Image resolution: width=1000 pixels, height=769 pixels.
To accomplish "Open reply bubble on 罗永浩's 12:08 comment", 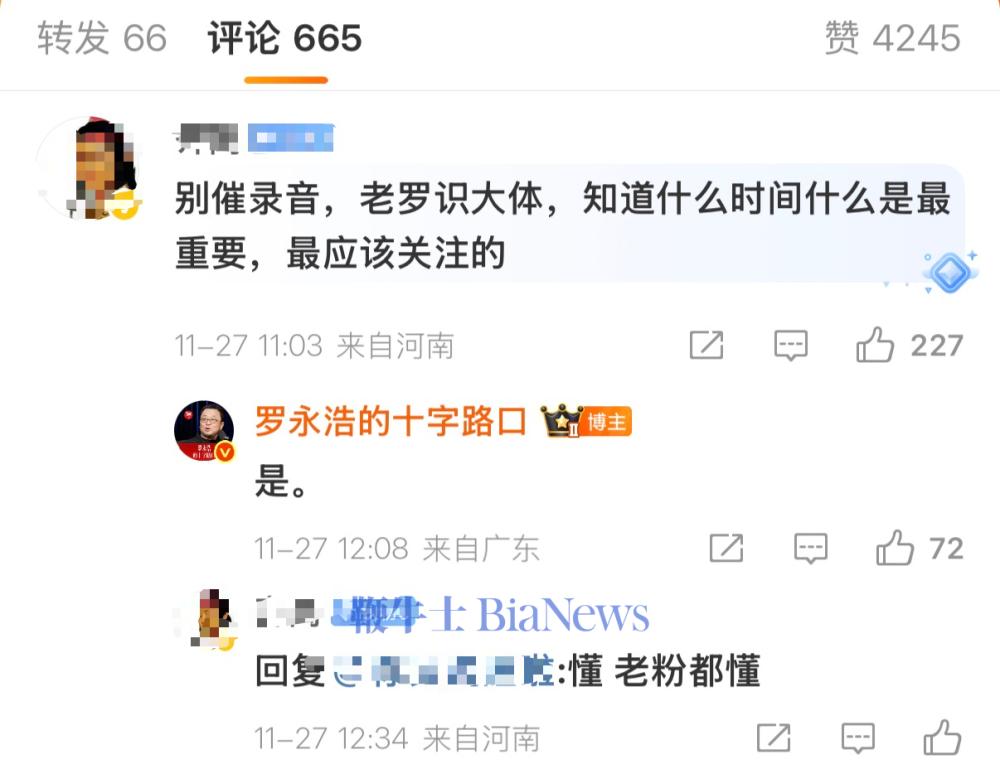I will tap(811, 548).
